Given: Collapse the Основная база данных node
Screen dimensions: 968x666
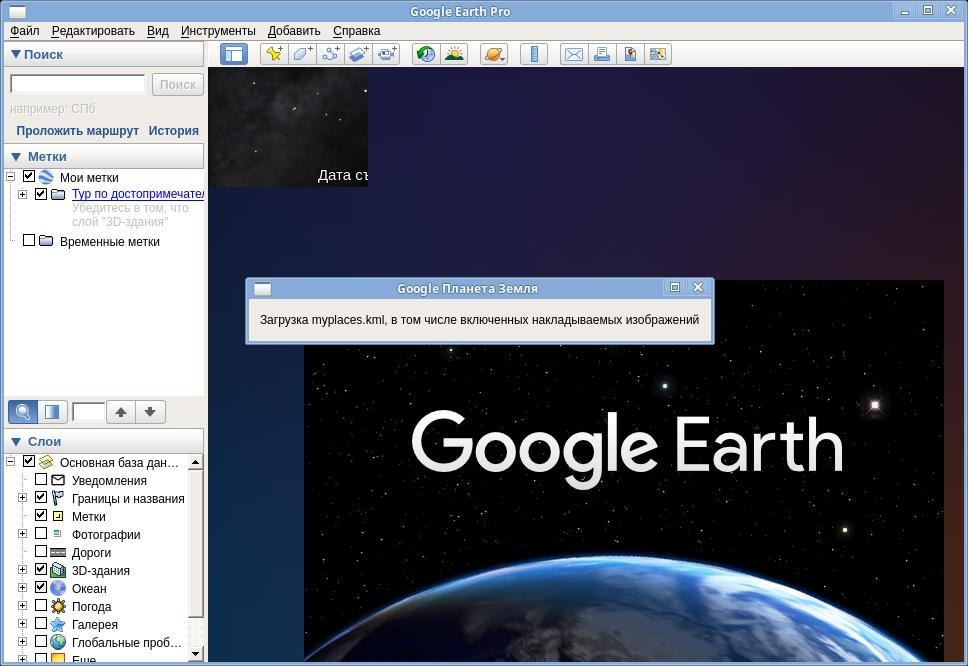Looking at the screenshot, I should (10, 461).
